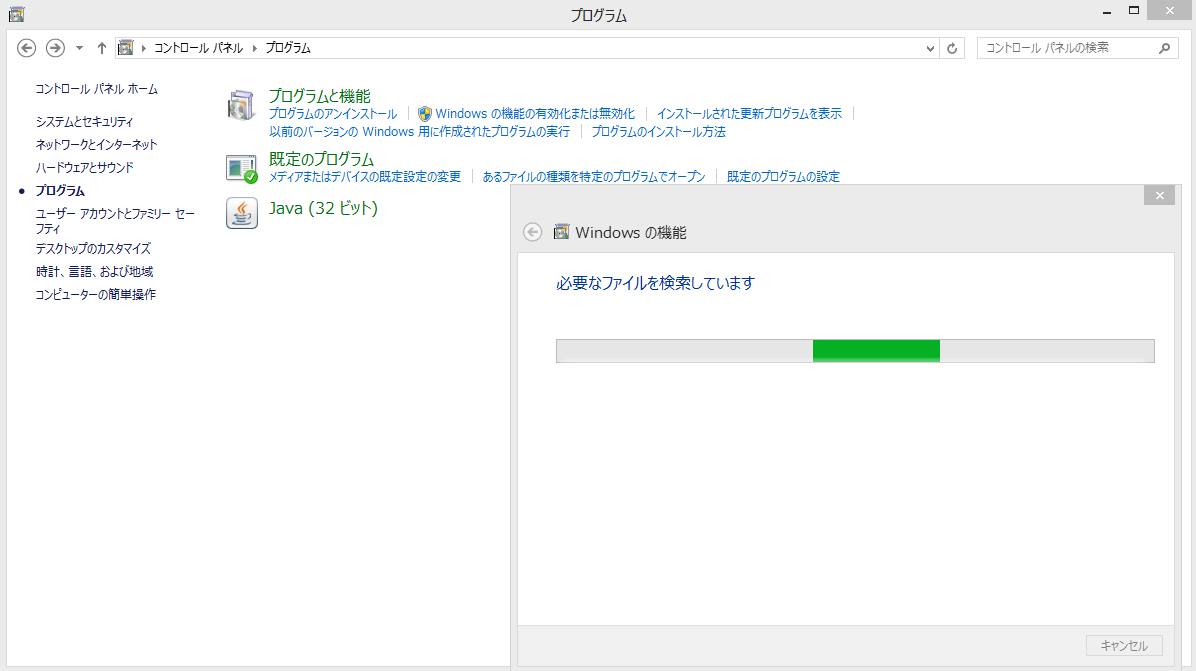Click 既定のプログラムの設定 link
This screenshot has height=671, width=1196.
click(783, 177)
